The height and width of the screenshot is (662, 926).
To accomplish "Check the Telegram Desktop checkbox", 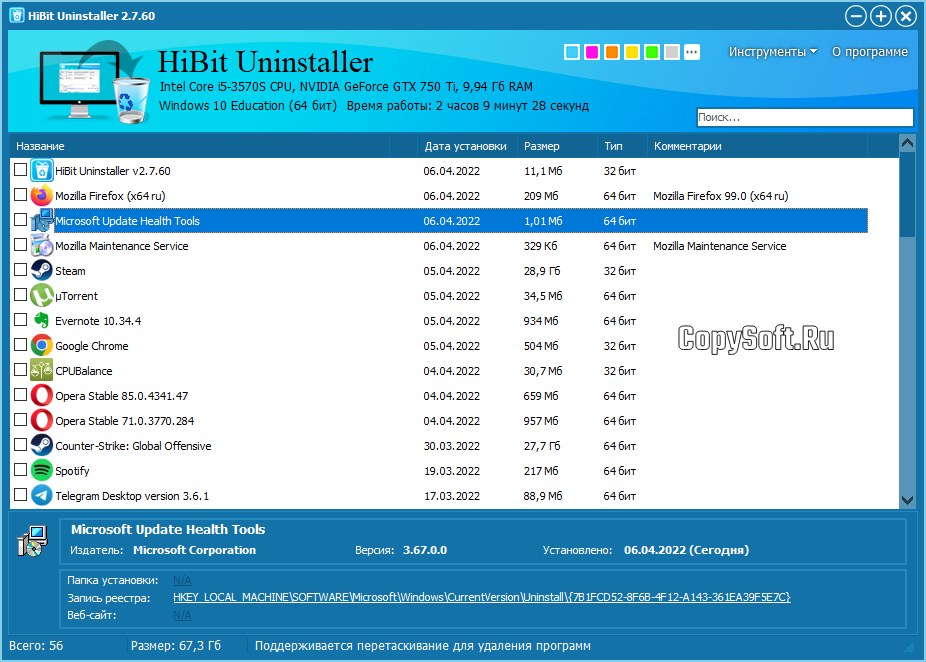I will (21, 494).
